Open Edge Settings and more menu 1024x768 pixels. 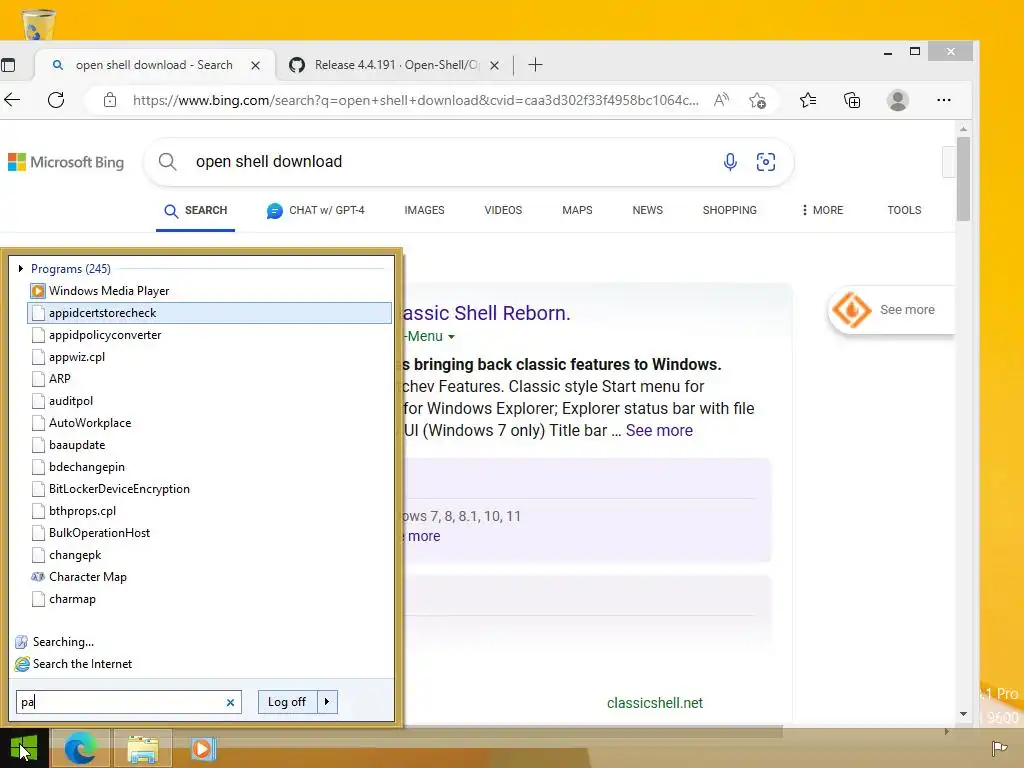click(944, 100)
